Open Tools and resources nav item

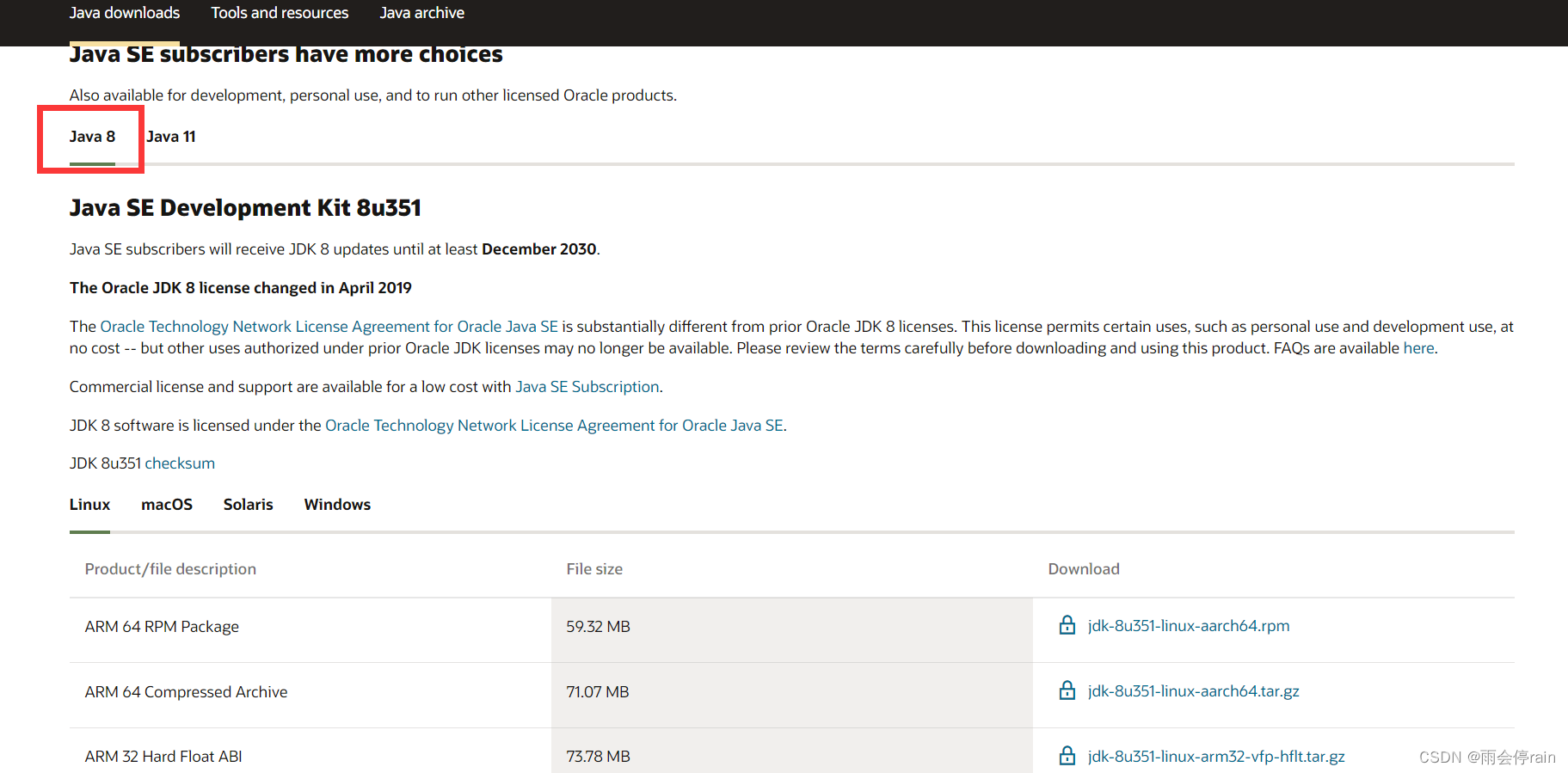click(280, 13)
